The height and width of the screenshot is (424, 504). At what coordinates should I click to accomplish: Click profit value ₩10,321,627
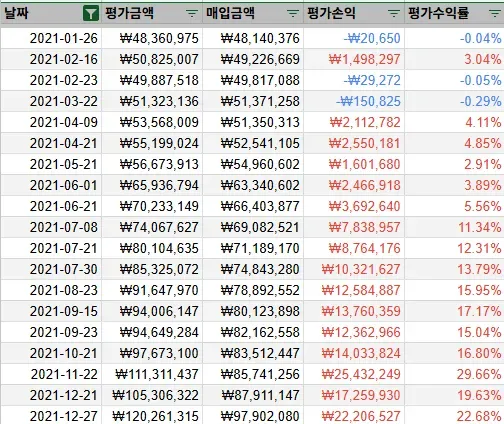361,269
